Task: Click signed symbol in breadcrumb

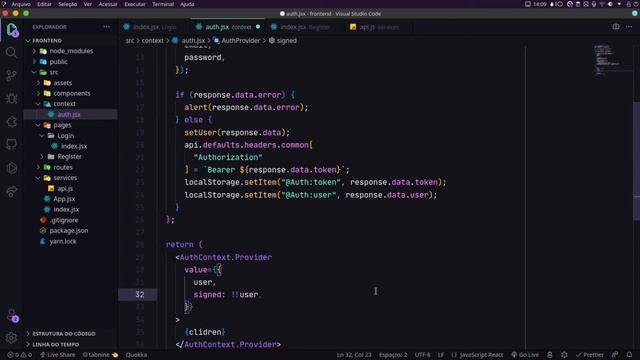Action: point(283,40)
